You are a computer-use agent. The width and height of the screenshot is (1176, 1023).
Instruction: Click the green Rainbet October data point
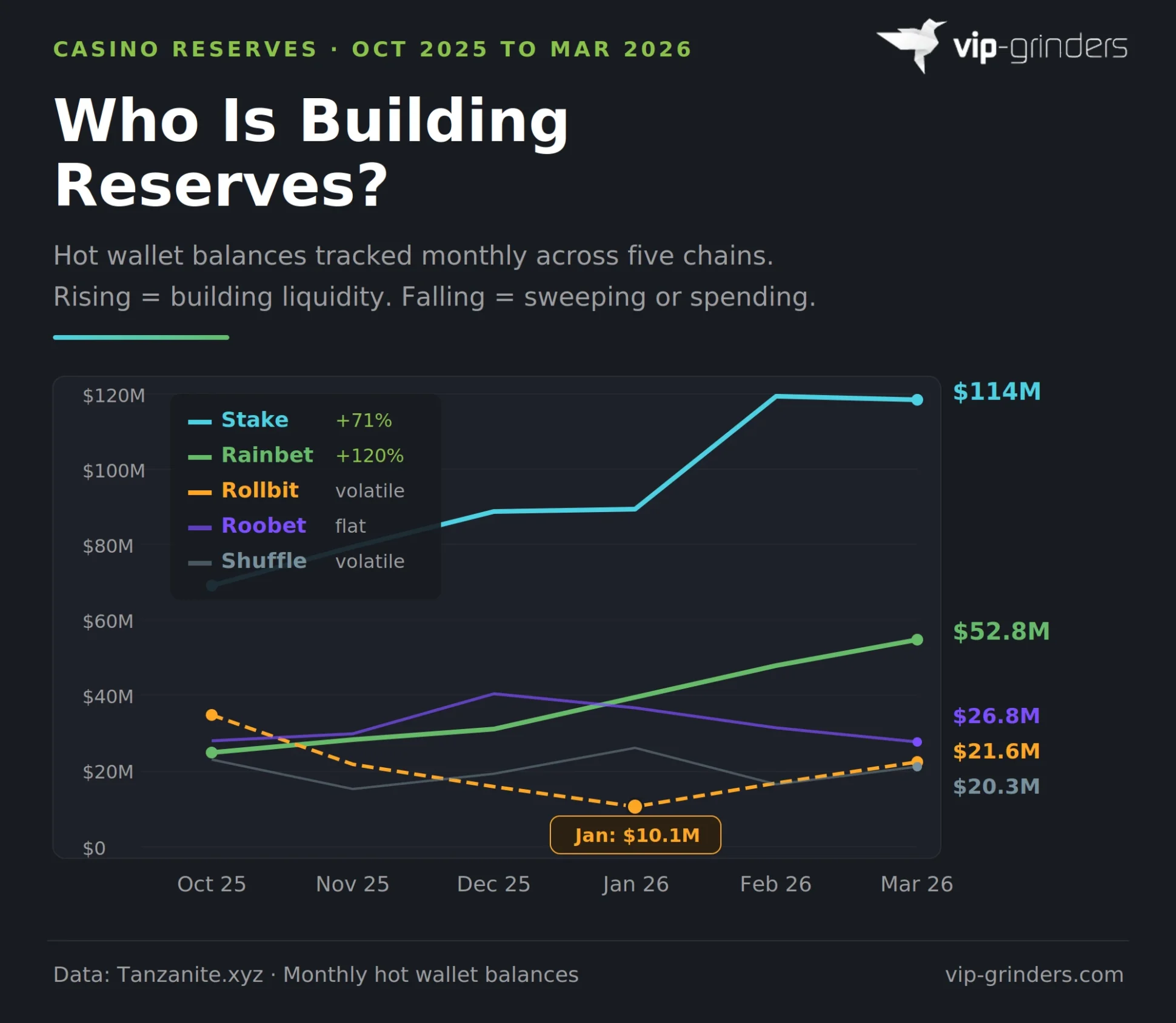pos(212,753)
